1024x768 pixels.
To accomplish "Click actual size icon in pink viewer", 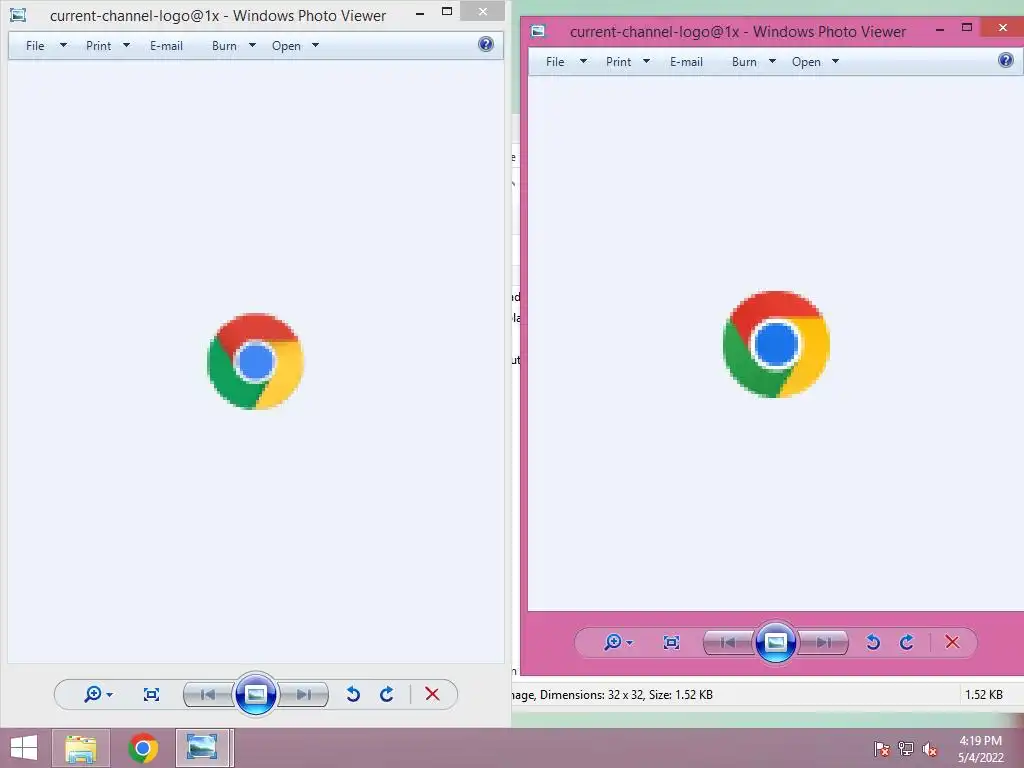I will 671,643.
